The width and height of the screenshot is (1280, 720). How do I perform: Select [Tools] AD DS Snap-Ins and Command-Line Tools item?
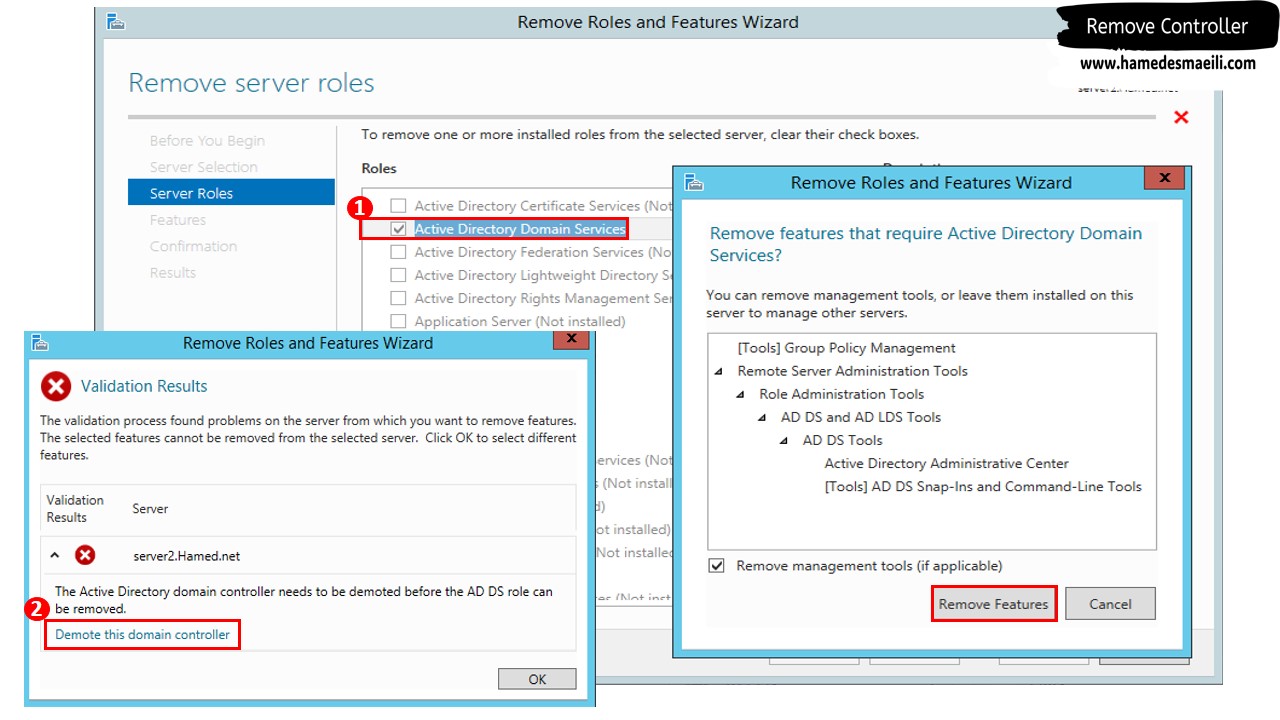pyautogui.click(x=983, y=486)
